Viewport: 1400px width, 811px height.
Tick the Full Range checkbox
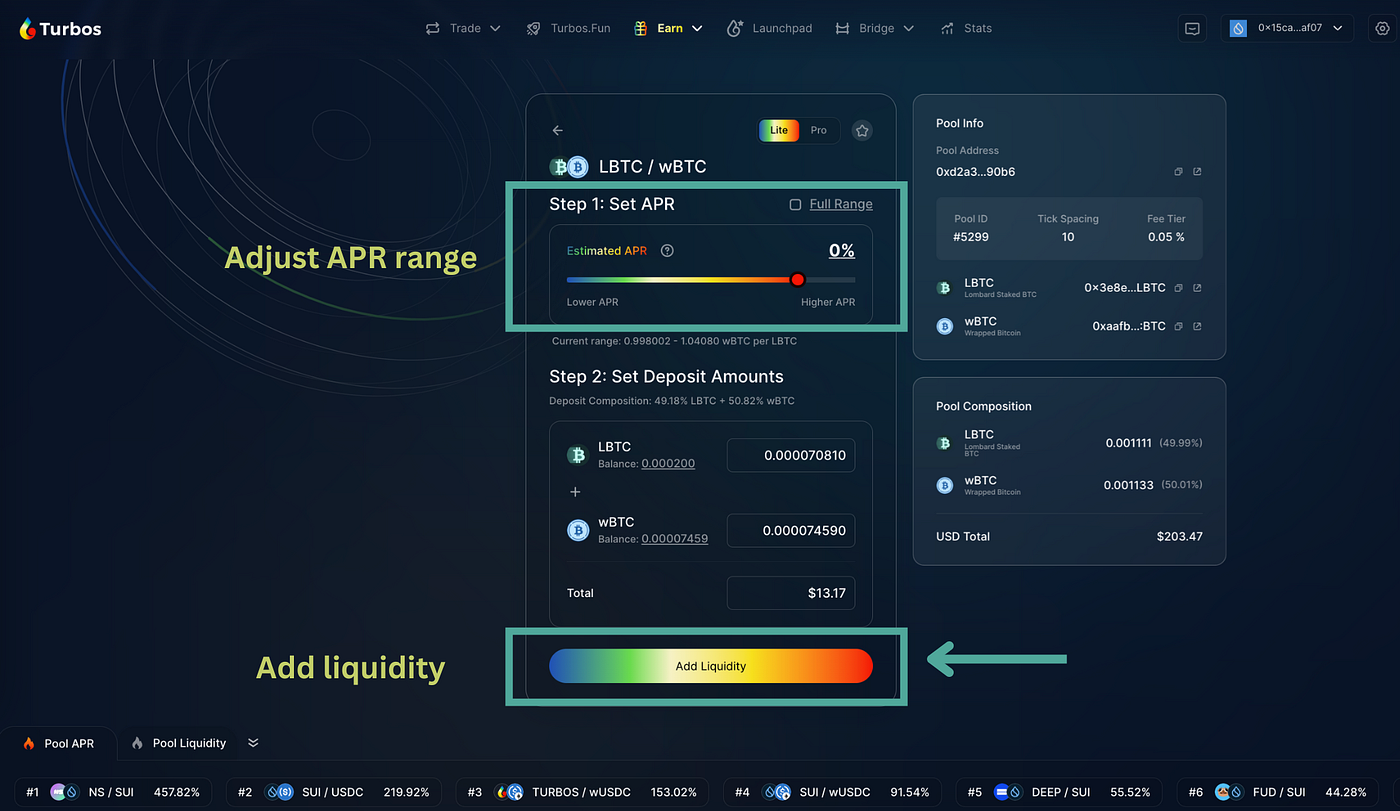pos(796,204)
